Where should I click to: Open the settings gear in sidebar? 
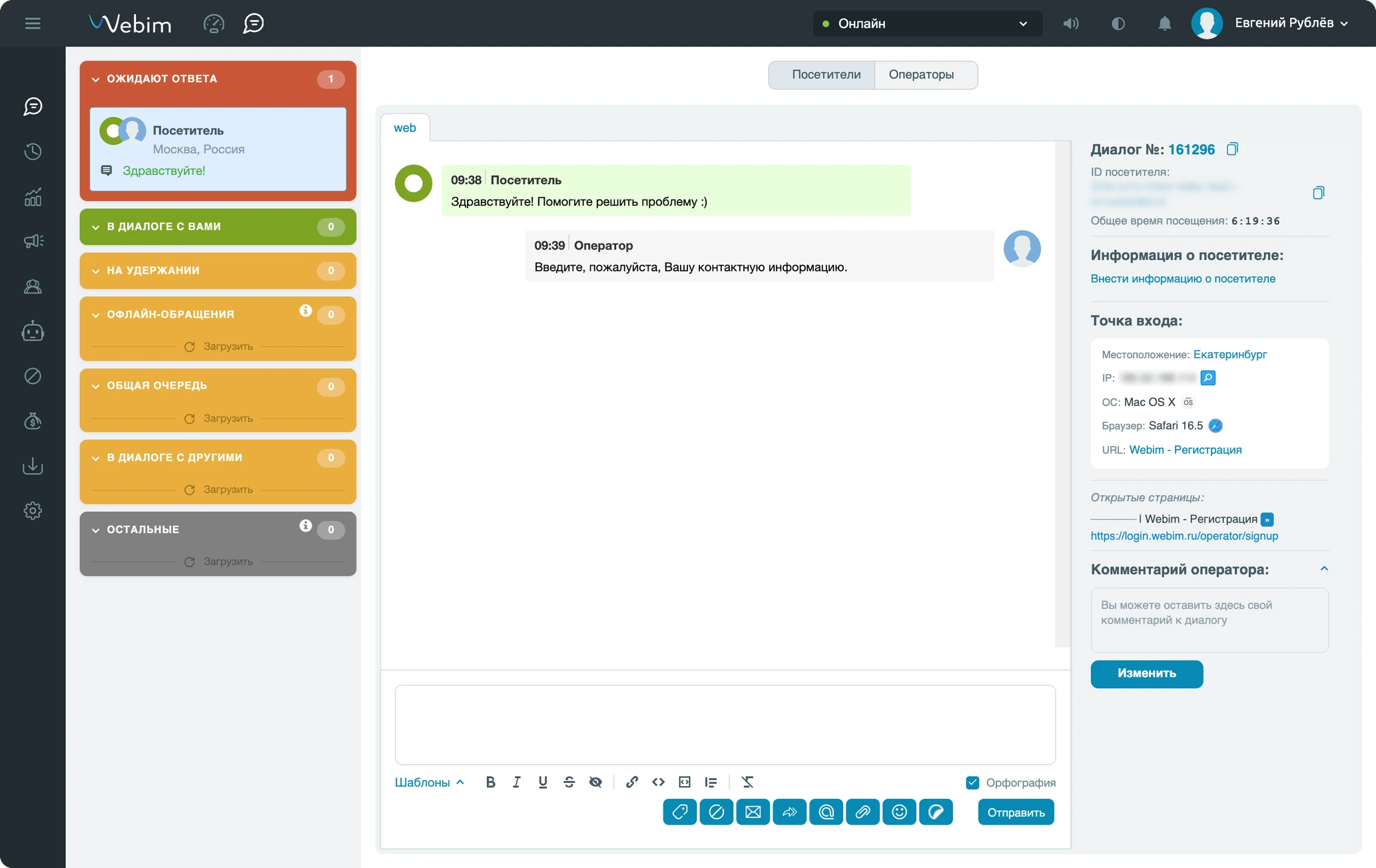33,511
